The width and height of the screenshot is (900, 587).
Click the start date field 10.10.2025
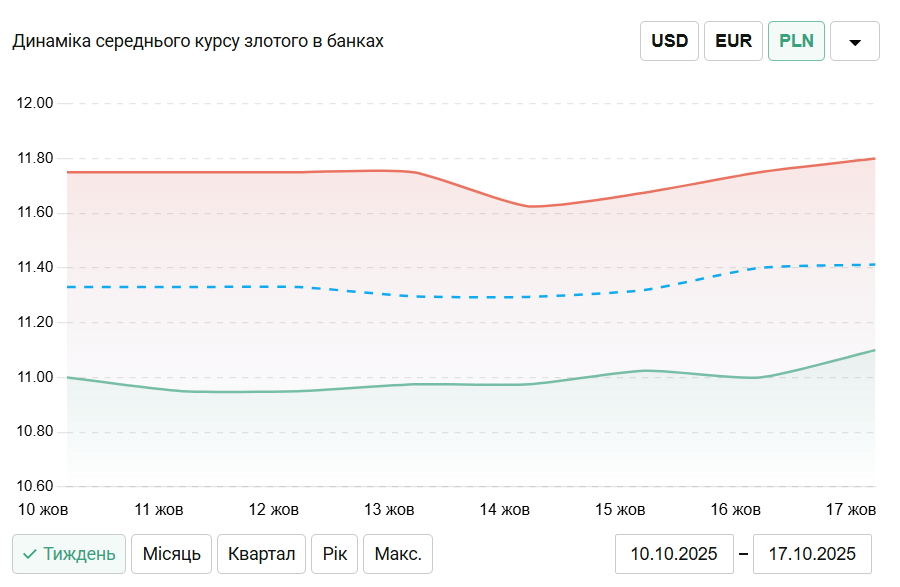[x=674, y=554]
